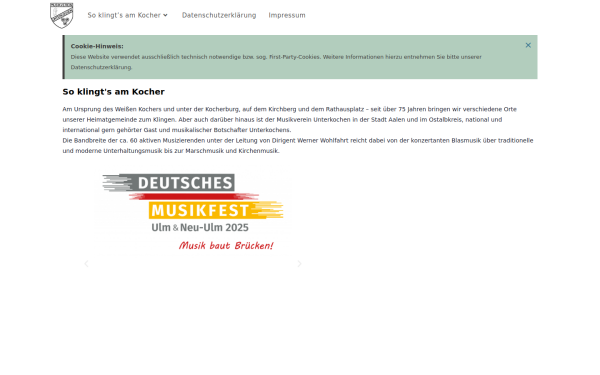600x375 pixels.
Task: Expand the So klingt's am Kocher menu
Action: tap(127, 15)
